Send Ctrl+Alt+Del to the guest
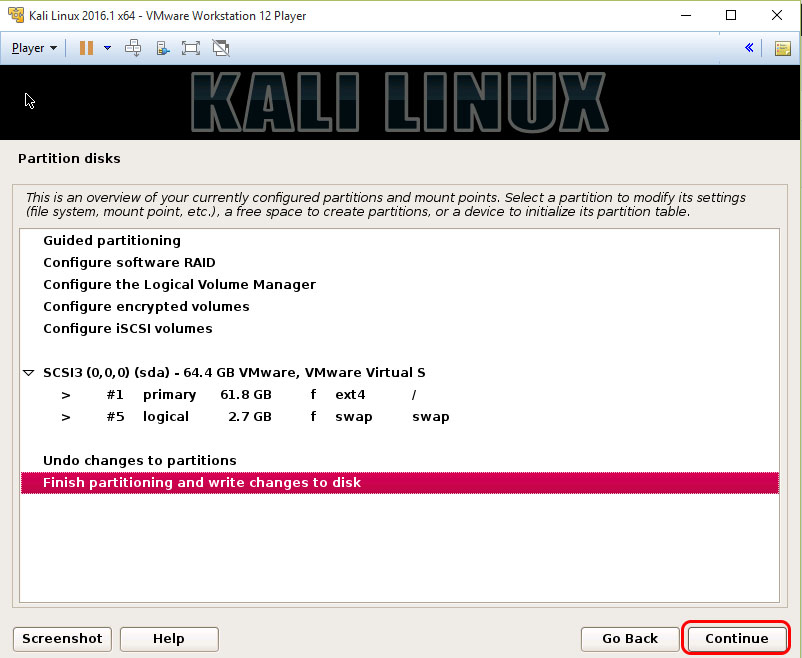The image size is (802, 658). 133,48
